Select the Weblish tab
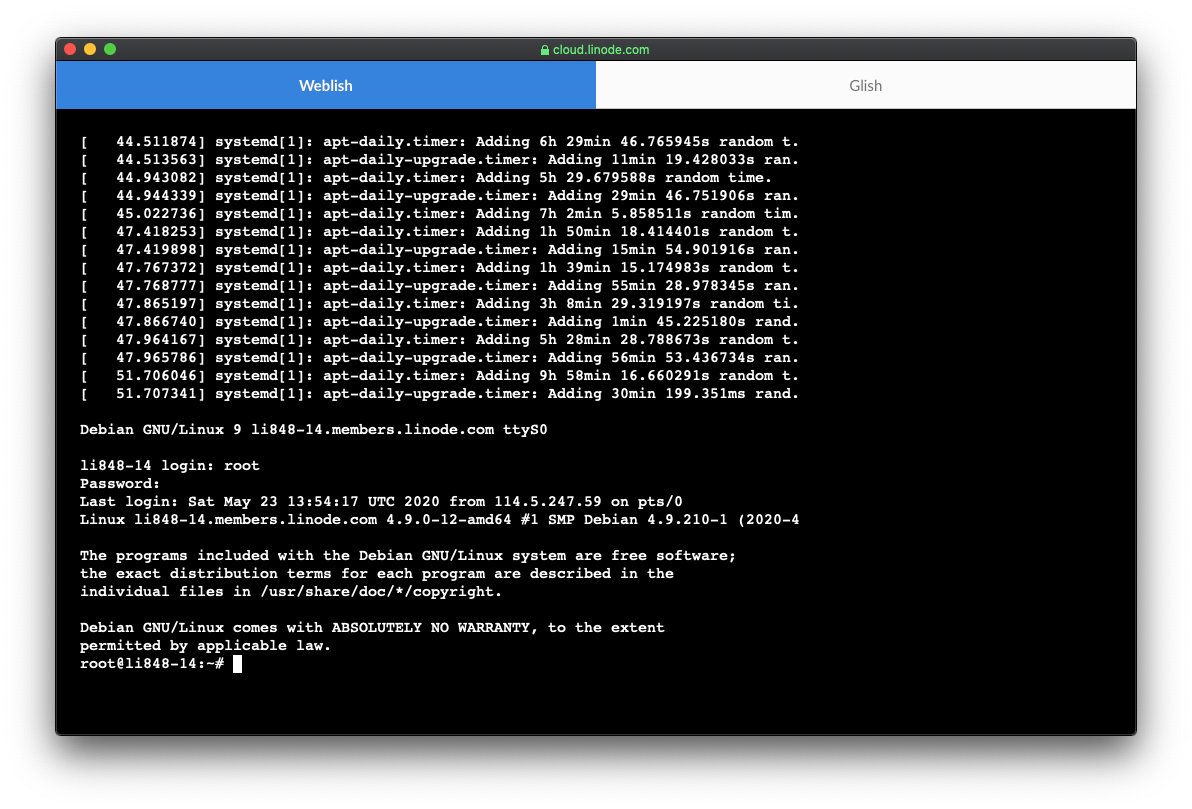The image size is (1192, 809). tap(325, 86)
